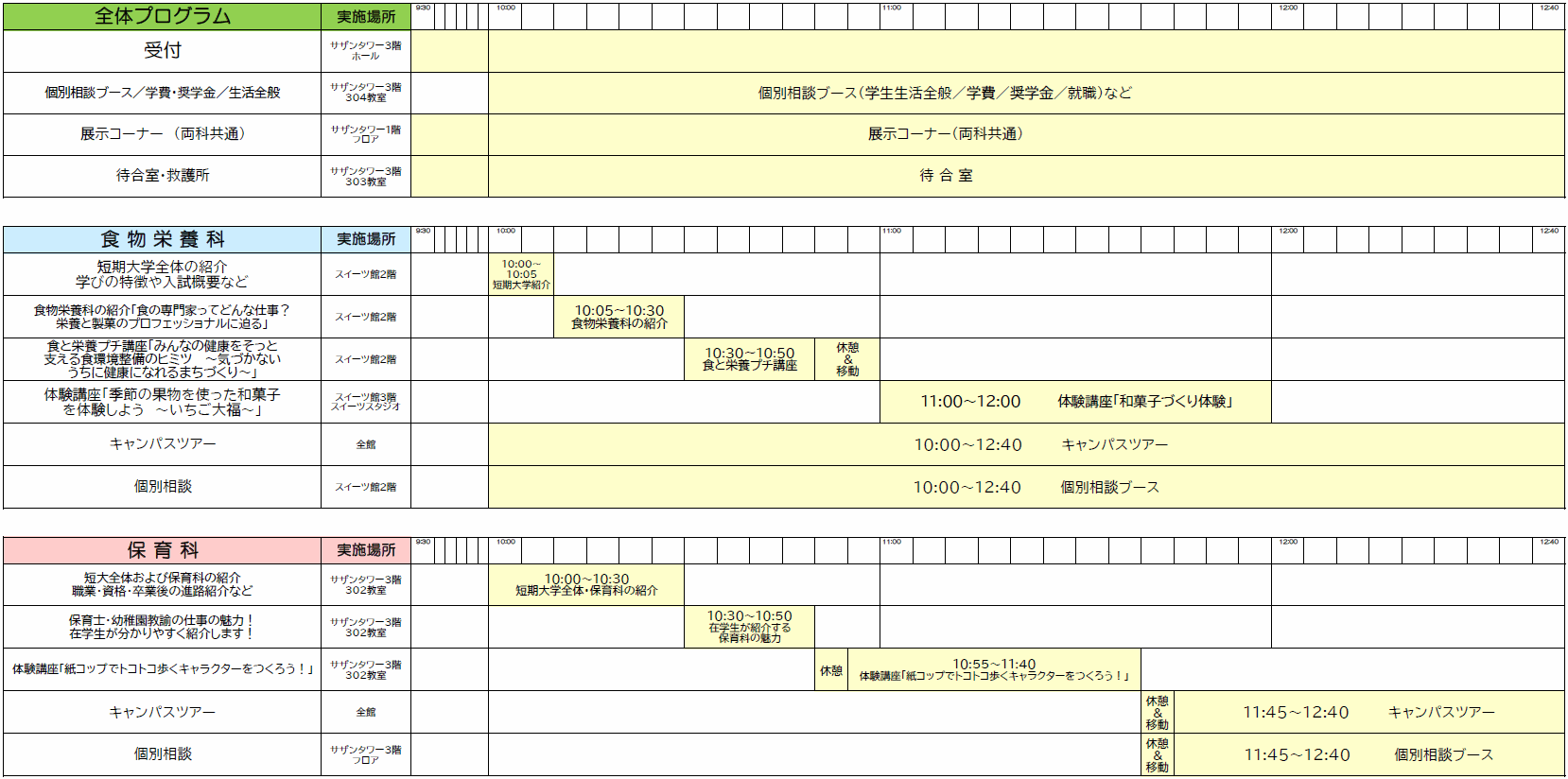The width and height of the screenshot is (1568, 779).
Task: Click the 10:30~10:50 在学生が紹介する保育科の魅力 block
Action: (x=749, y=627)
